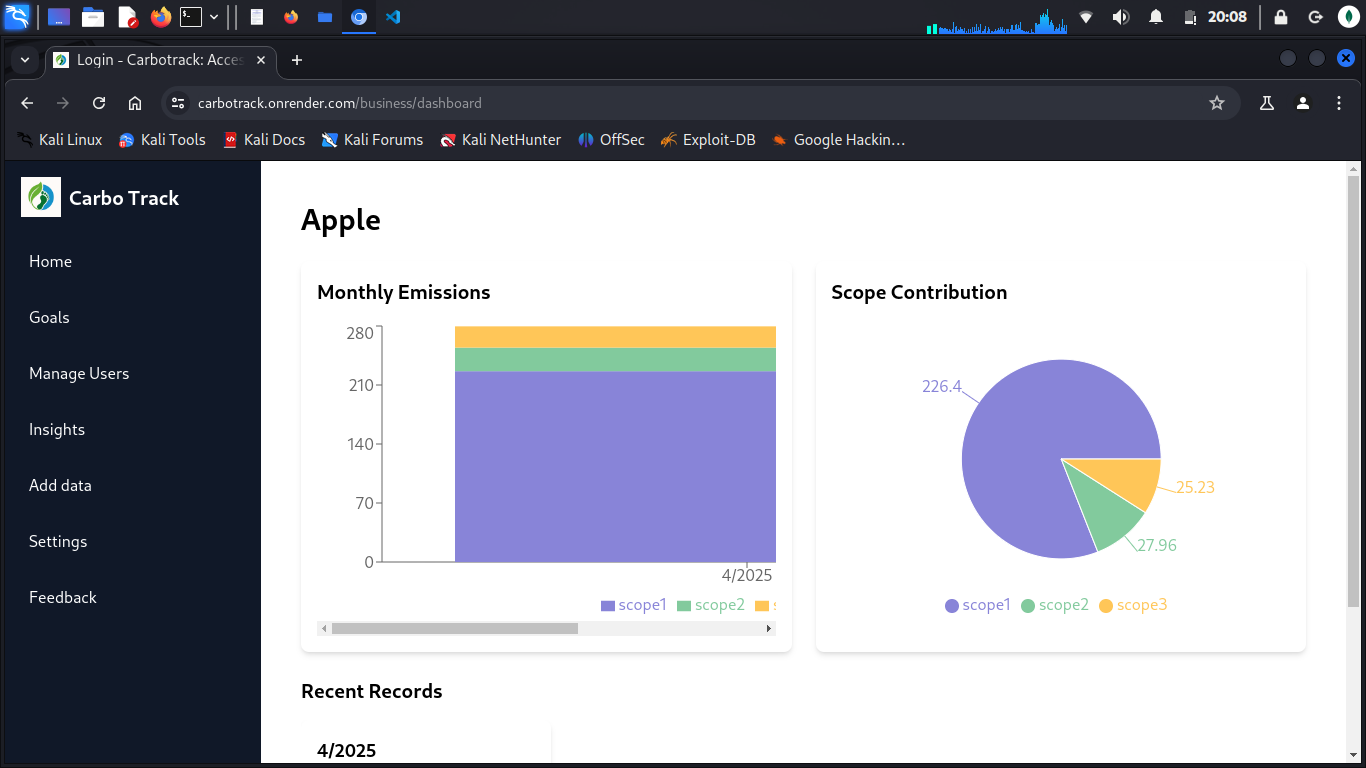Open the Chrome Labs flask icon
Image resolution: width=1366 pixels, height=768 pixels.
[1267, 103]
